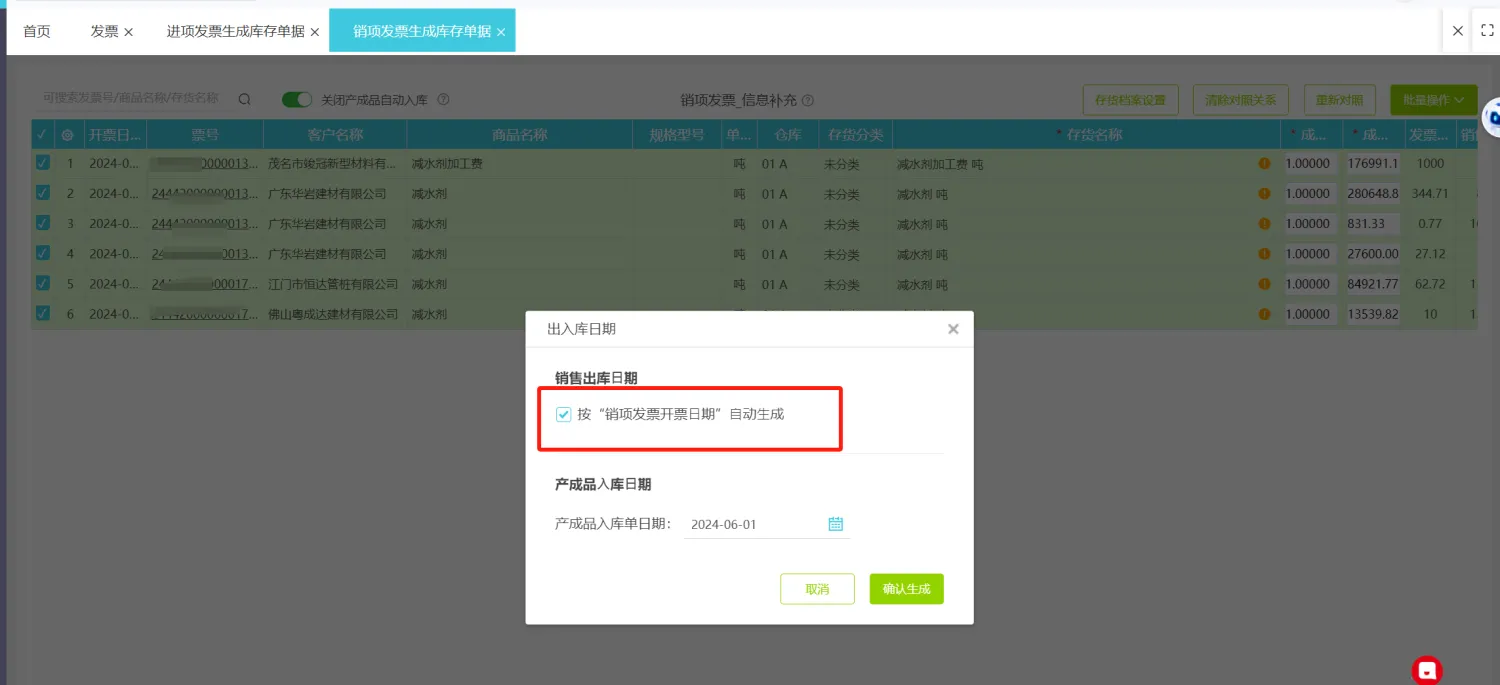This screenshot has height=685, width=1500.
Task: Toggle the 关闭产成品自动入库 switch
Action: point(297,100)
